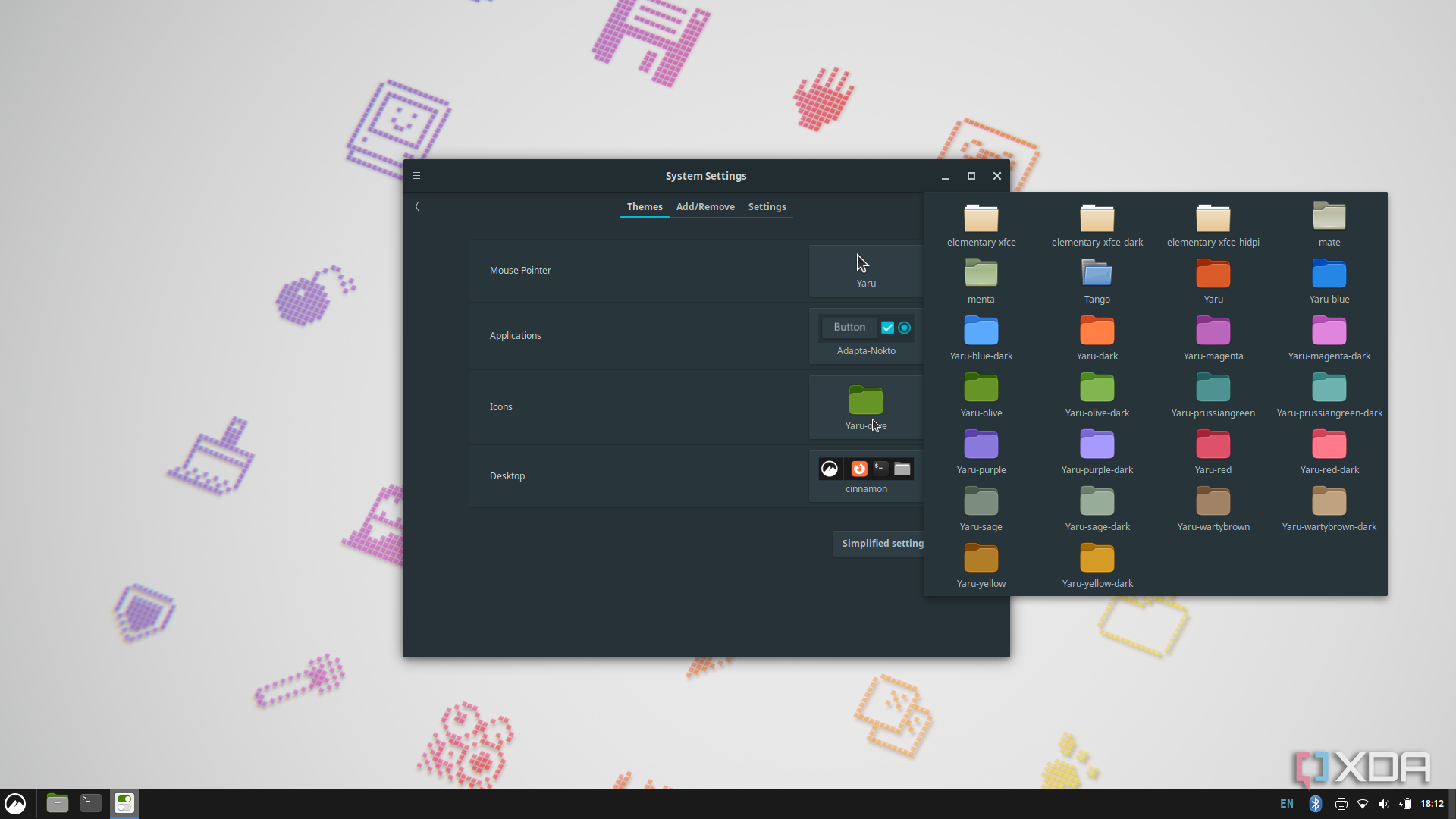Screen dimensions: 1456x819
Task: Pick the Yaru-magenta-dark icon theme
Action: coord(1329,339)
